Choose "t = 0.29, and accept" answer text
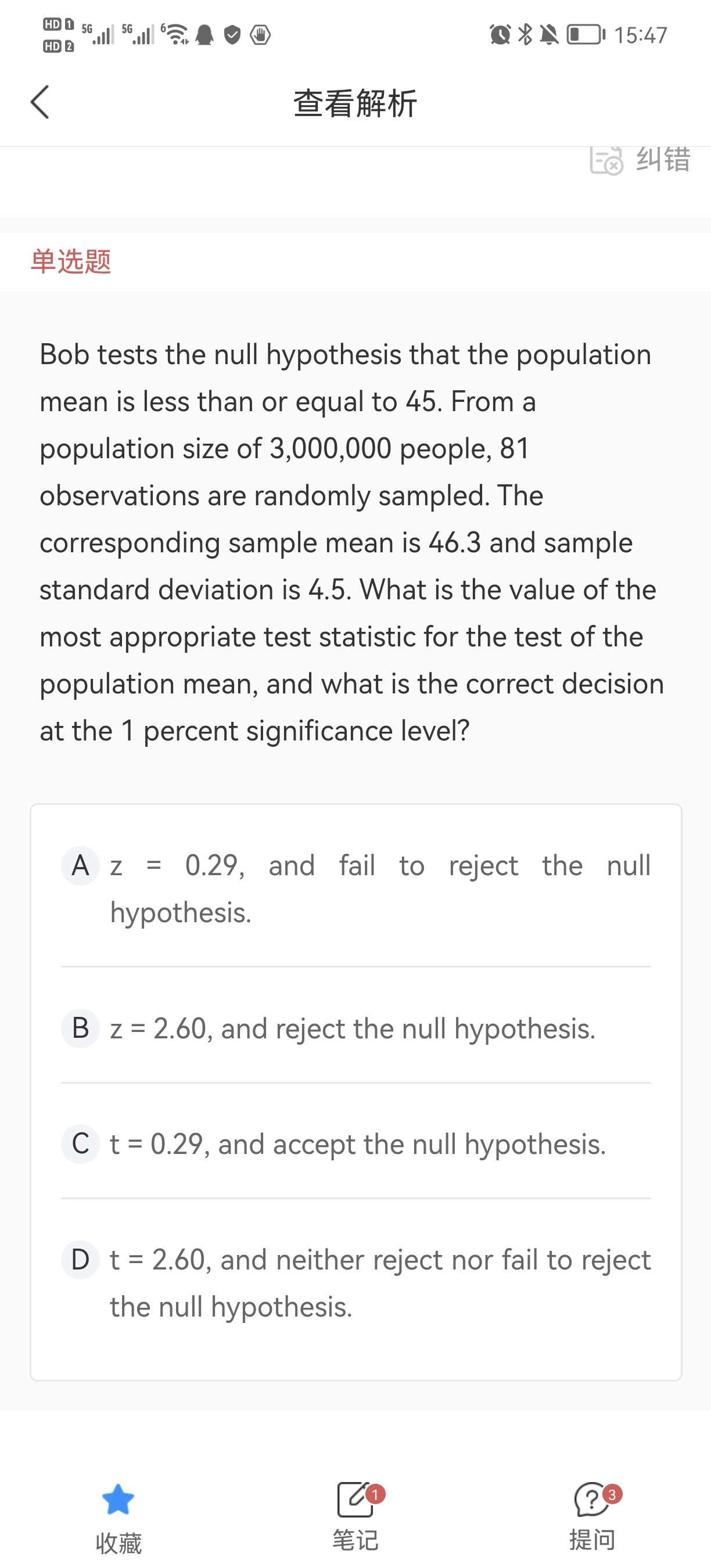The image size is (711, 1568). (357, 1144)
